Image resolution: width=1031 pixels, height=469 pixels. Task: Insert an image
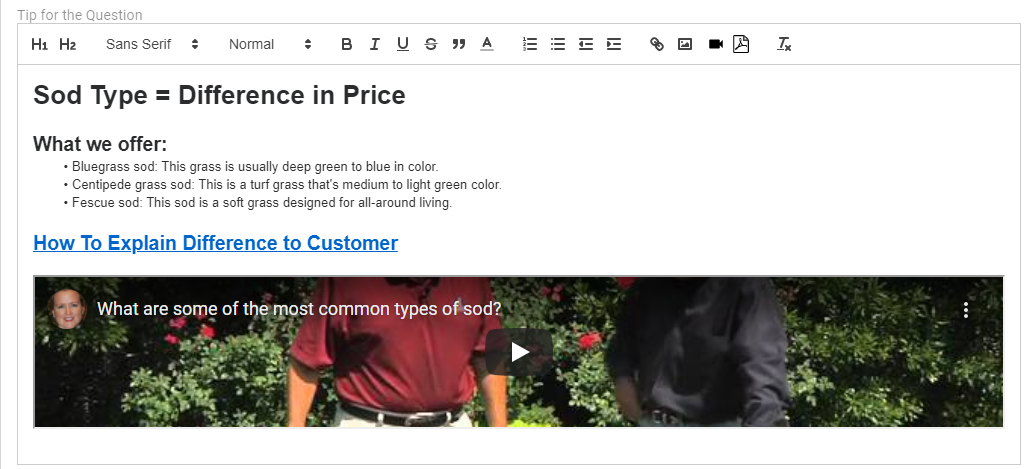click(684, 44)
